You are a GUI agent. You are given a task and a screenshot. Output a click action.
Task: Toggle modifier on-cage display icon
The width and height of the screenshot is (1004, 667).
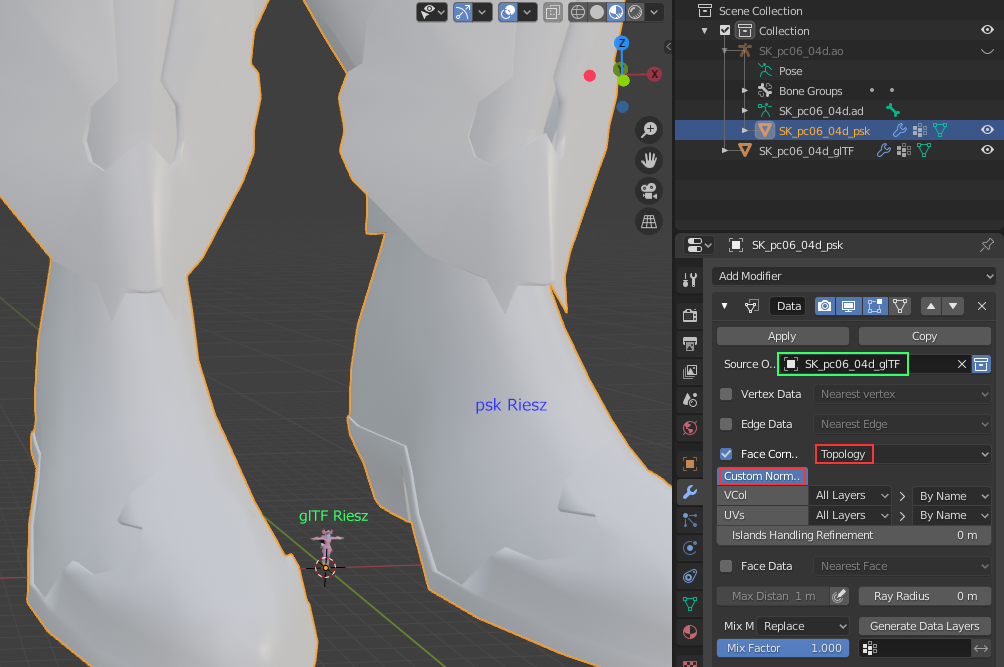[900, 306]
